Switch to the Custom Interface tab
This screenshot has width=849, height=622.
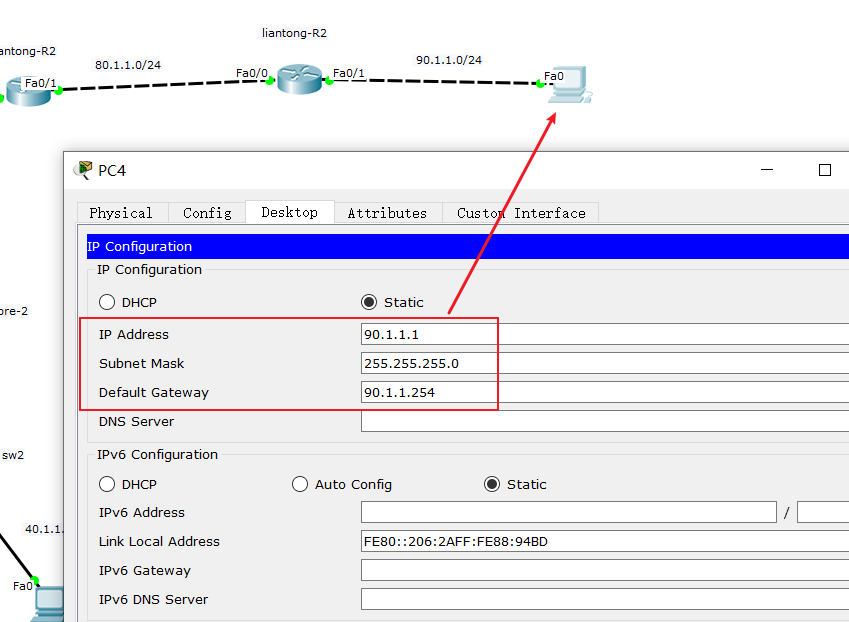(x=521, y=213)
